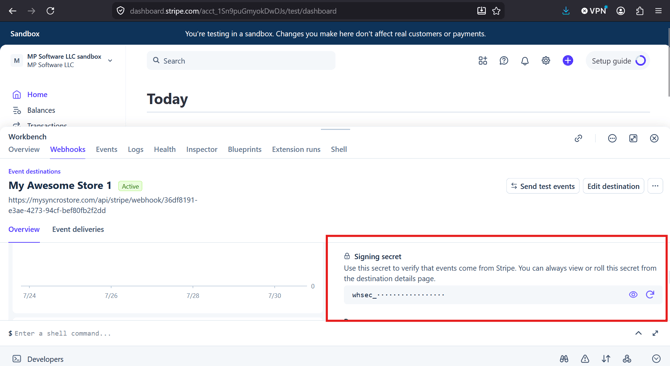Viewport: 670px width, 366px height.
Task: Click the purple plus create button
Action: click(567, 61)
